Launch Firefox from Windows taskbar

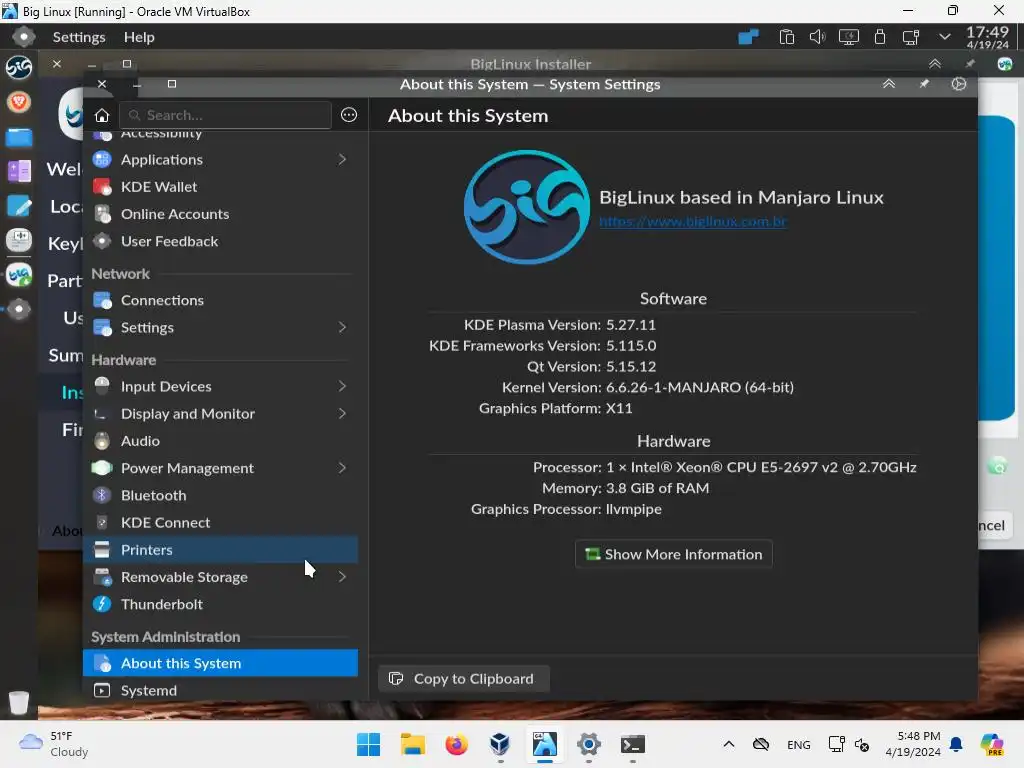coord(456,744)
